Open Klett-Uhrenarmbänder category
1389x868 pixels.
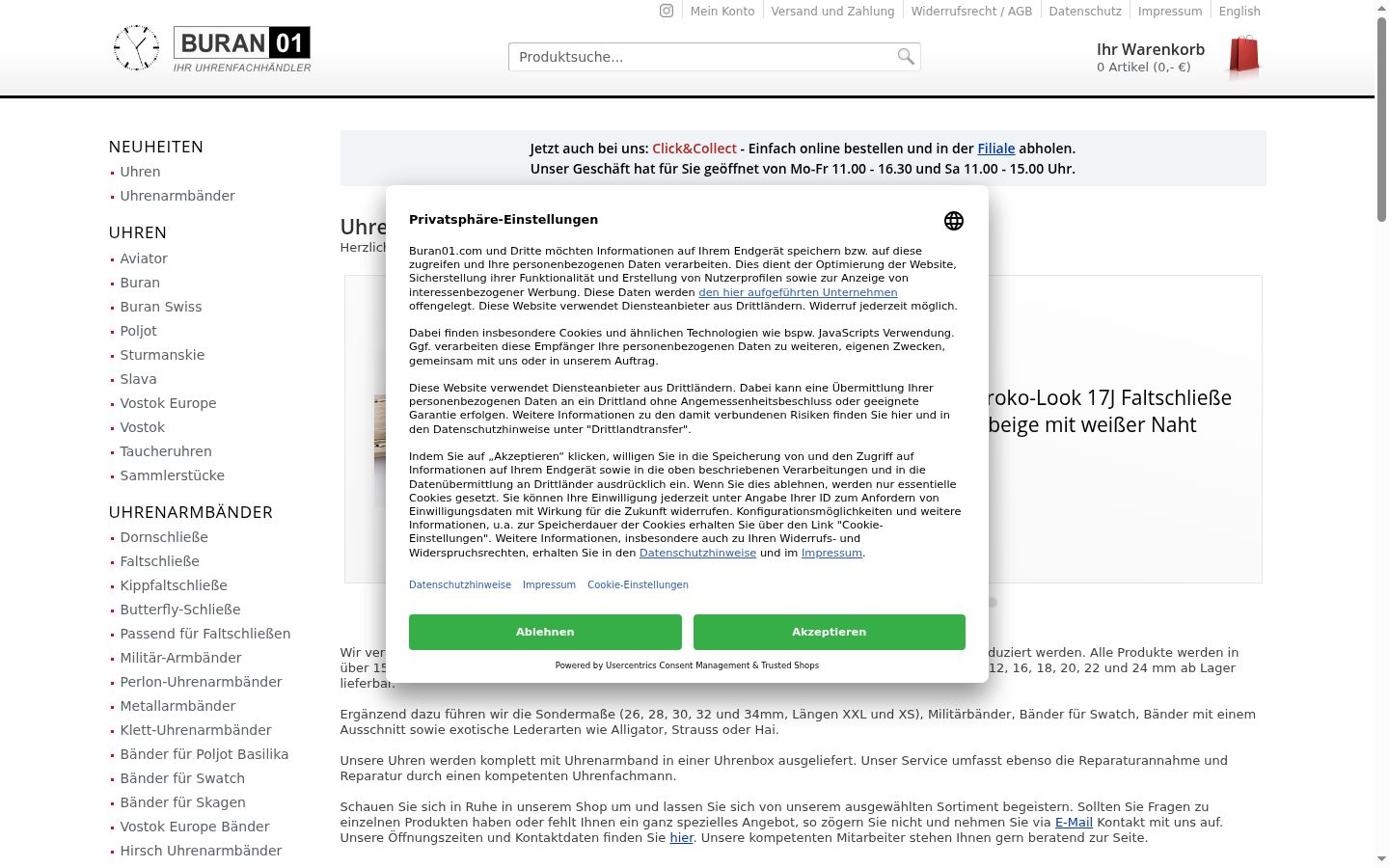point(196,730)
